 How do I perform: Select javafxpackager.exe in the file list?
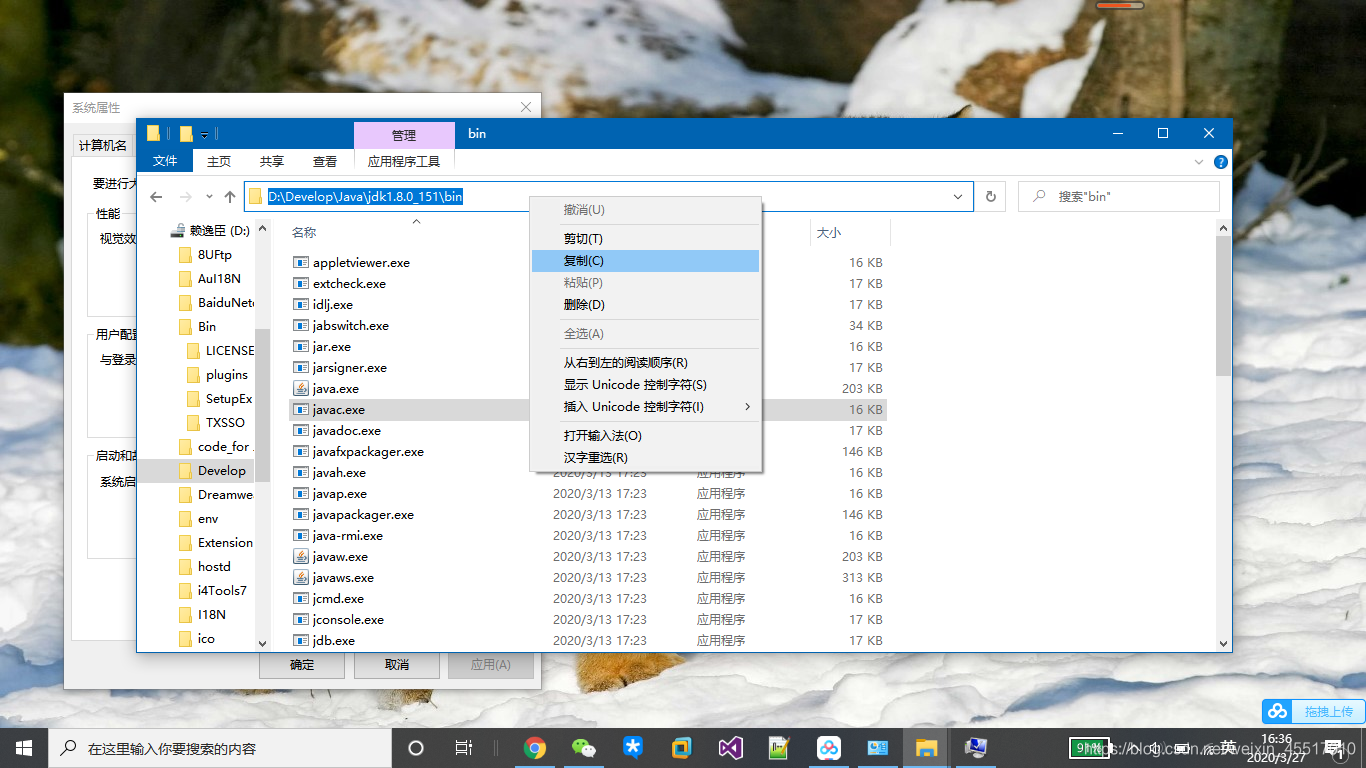[x=368, y=452]
